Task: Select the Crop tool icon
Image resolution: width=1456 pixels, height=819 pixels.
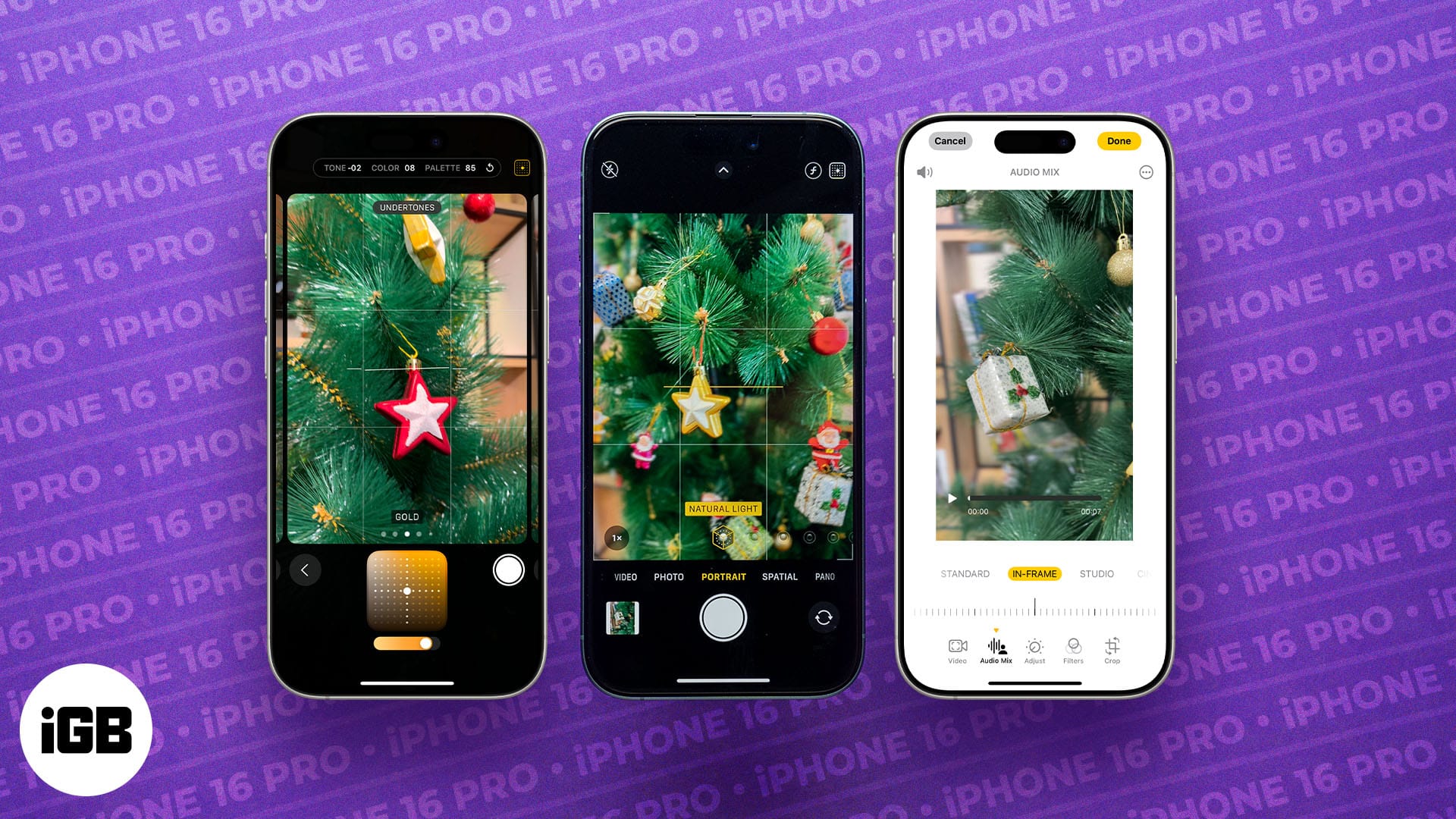Action: 1112,648
